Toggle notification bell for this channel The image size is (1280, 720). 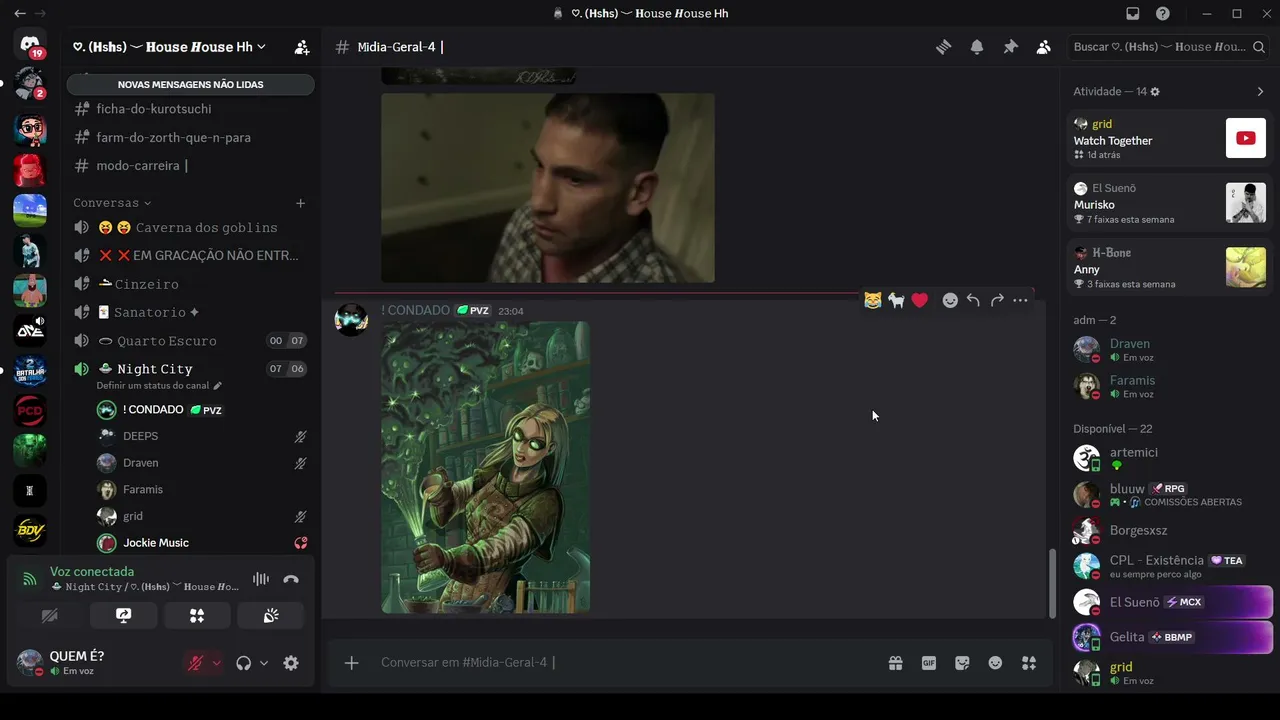coord(977,47)
